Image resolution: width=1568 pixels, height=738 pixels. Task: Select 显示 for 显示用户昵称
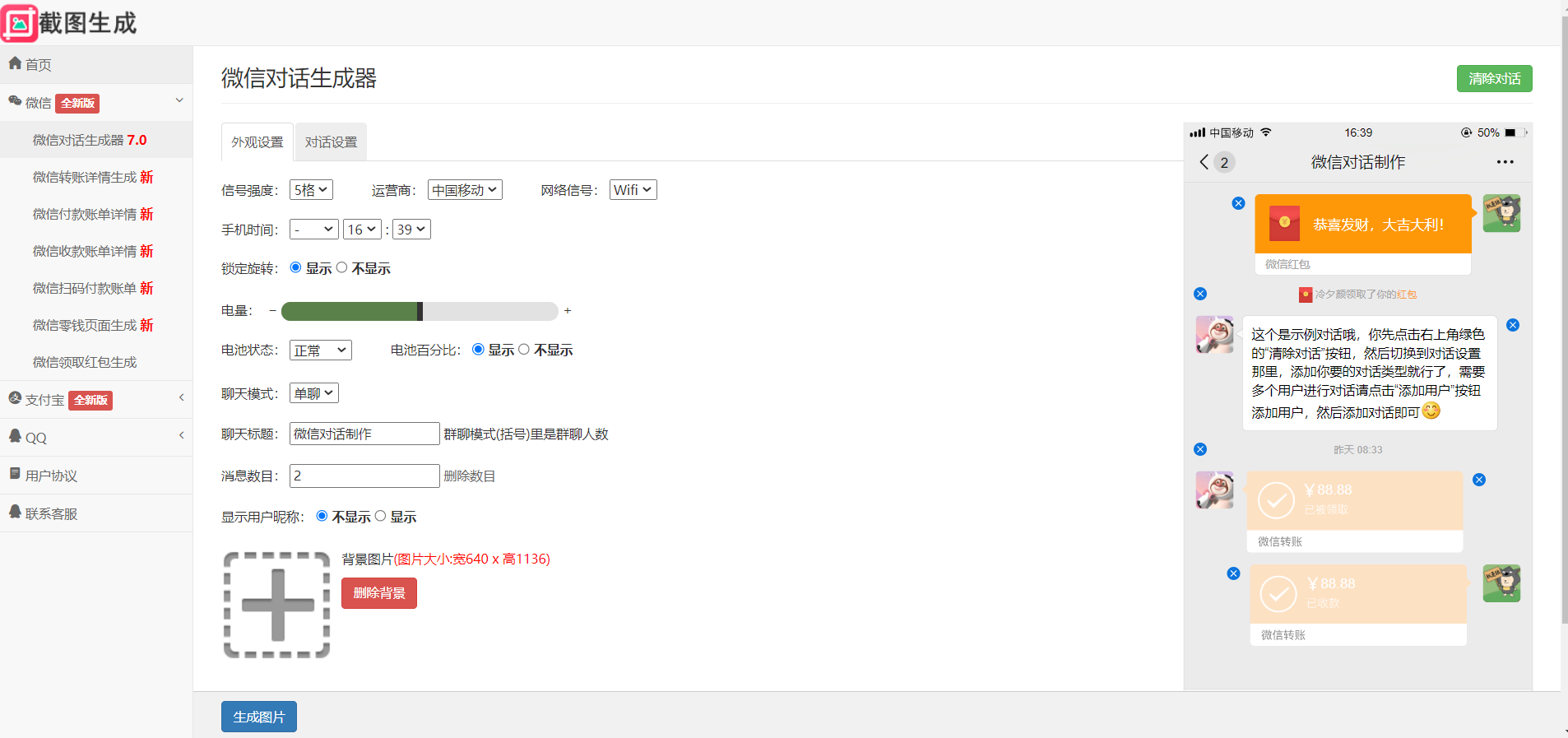click(380, 516)
